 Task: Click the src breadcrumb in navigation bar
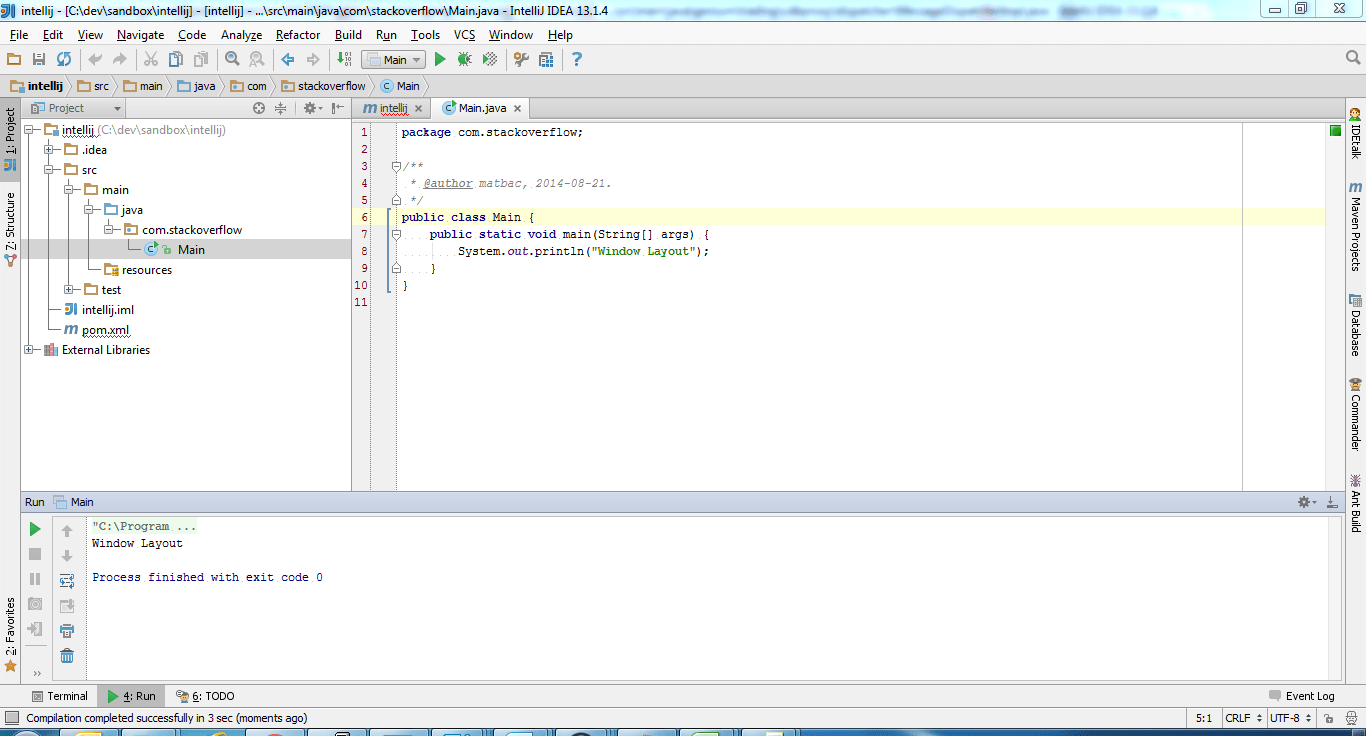94,86
